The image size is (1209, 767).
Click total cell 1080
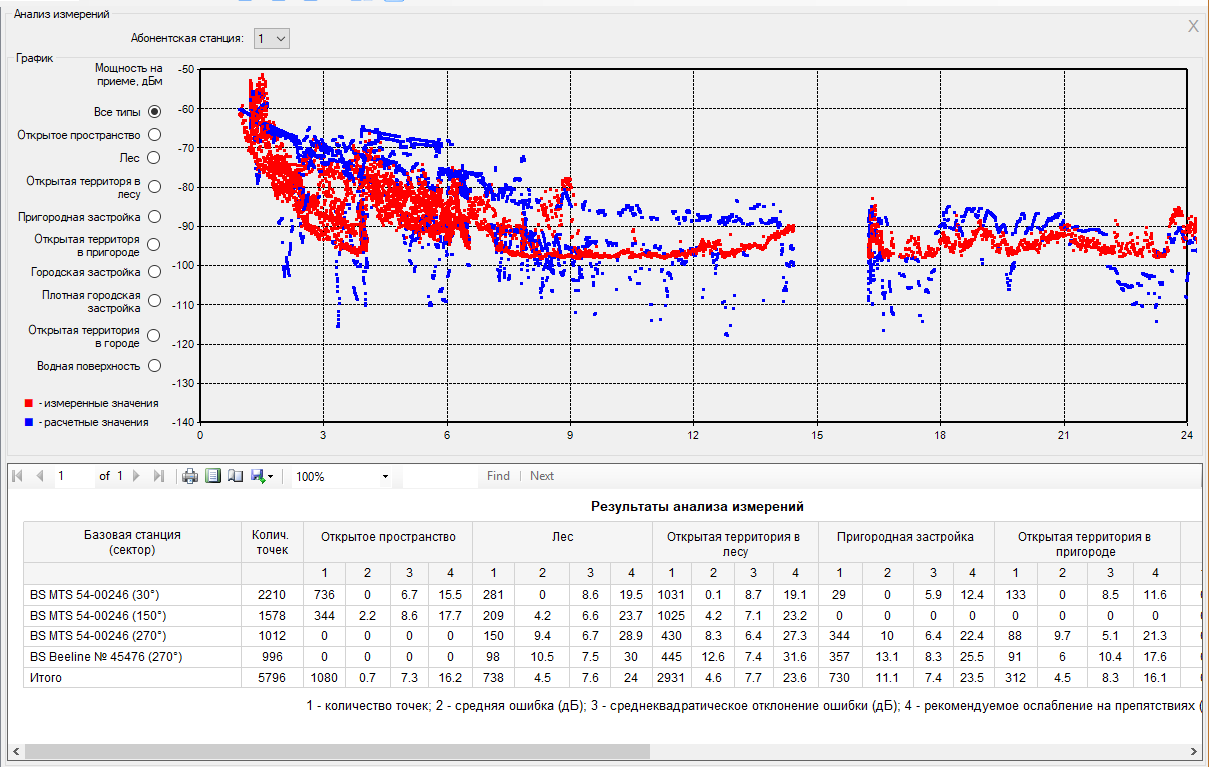(325, 678)
